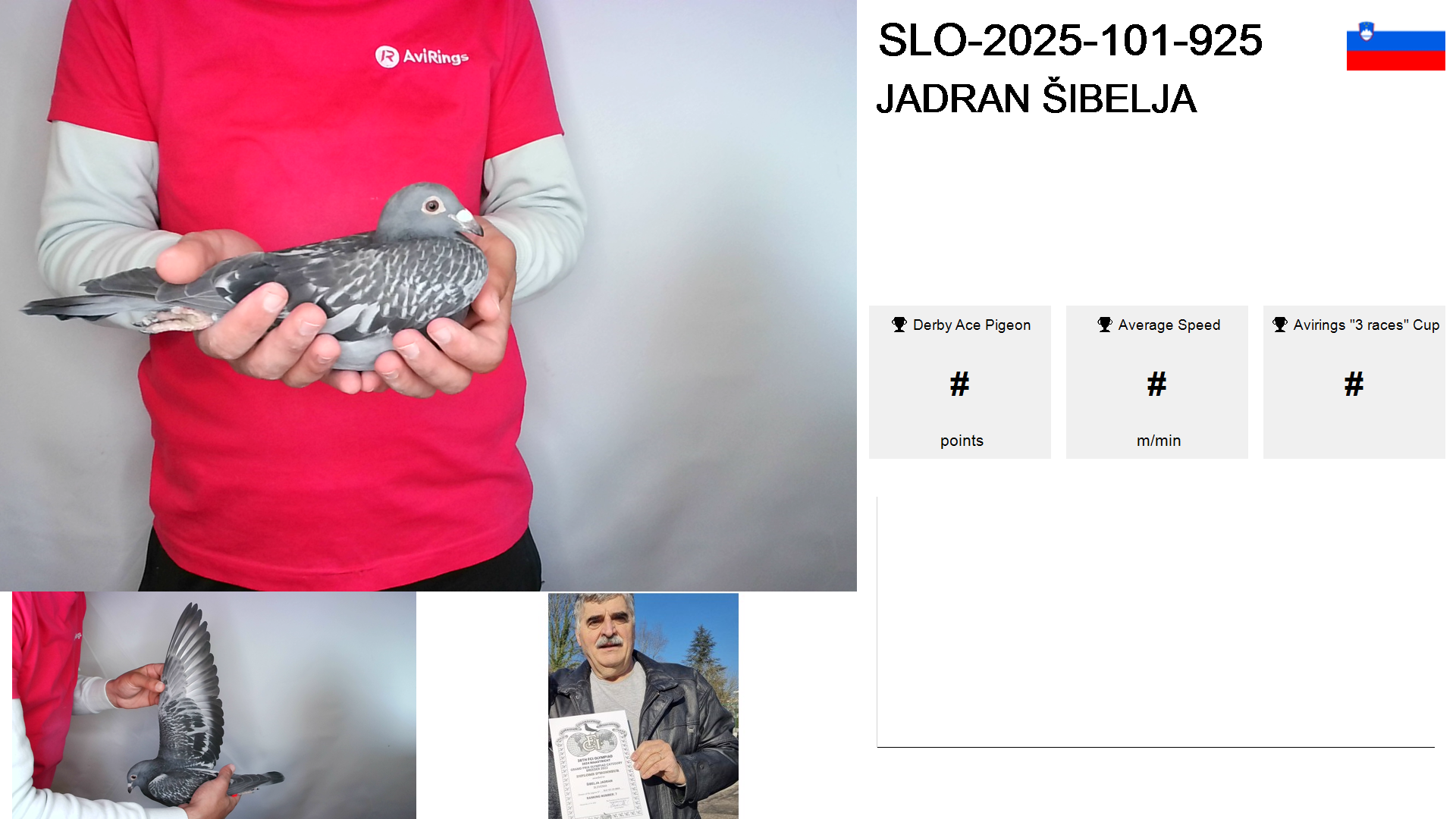This screenshot has width=1456, height=819.
Task: Click the Avirings 3 races Cup trophy icon
Action: pos(1280,325)
